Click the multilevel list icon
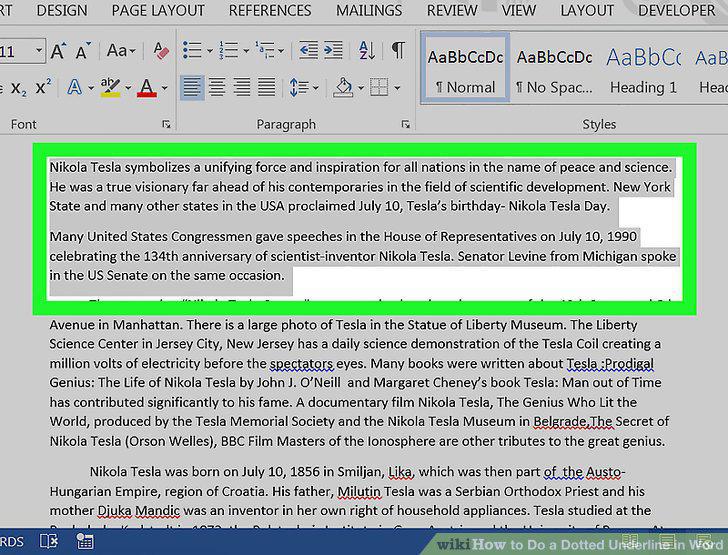This screenshot has width=728, height=555. pos(264,50)
